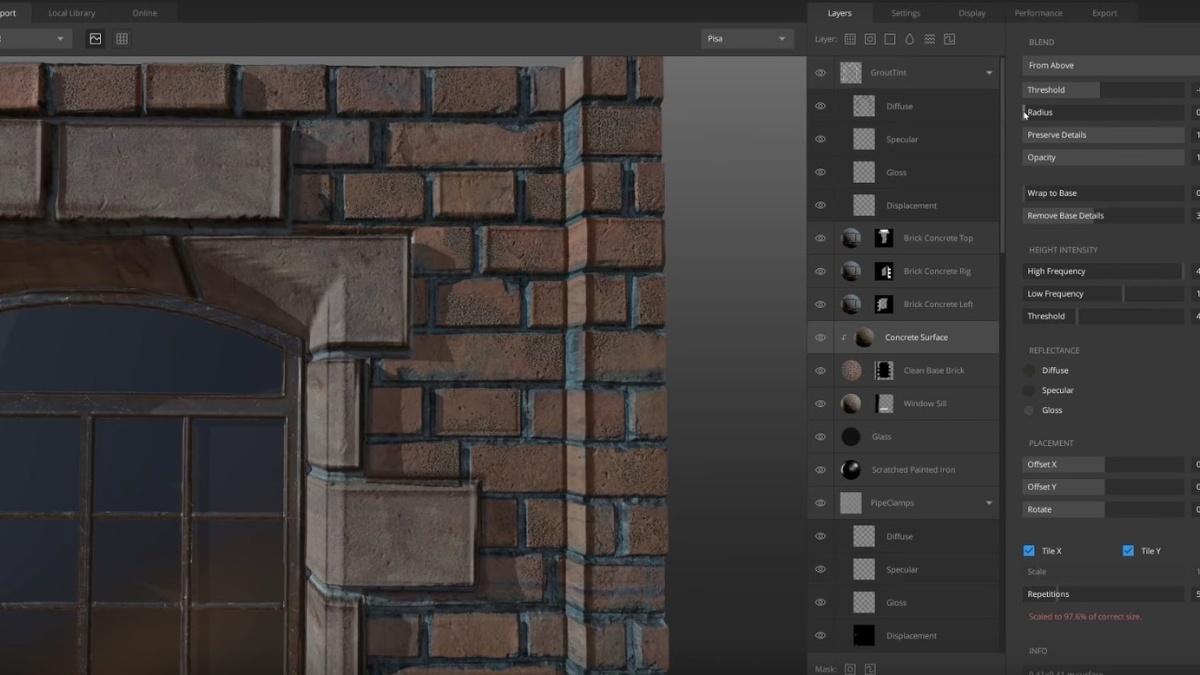Open the Layers tab
Screen dimensions: 1200x675
839,13
